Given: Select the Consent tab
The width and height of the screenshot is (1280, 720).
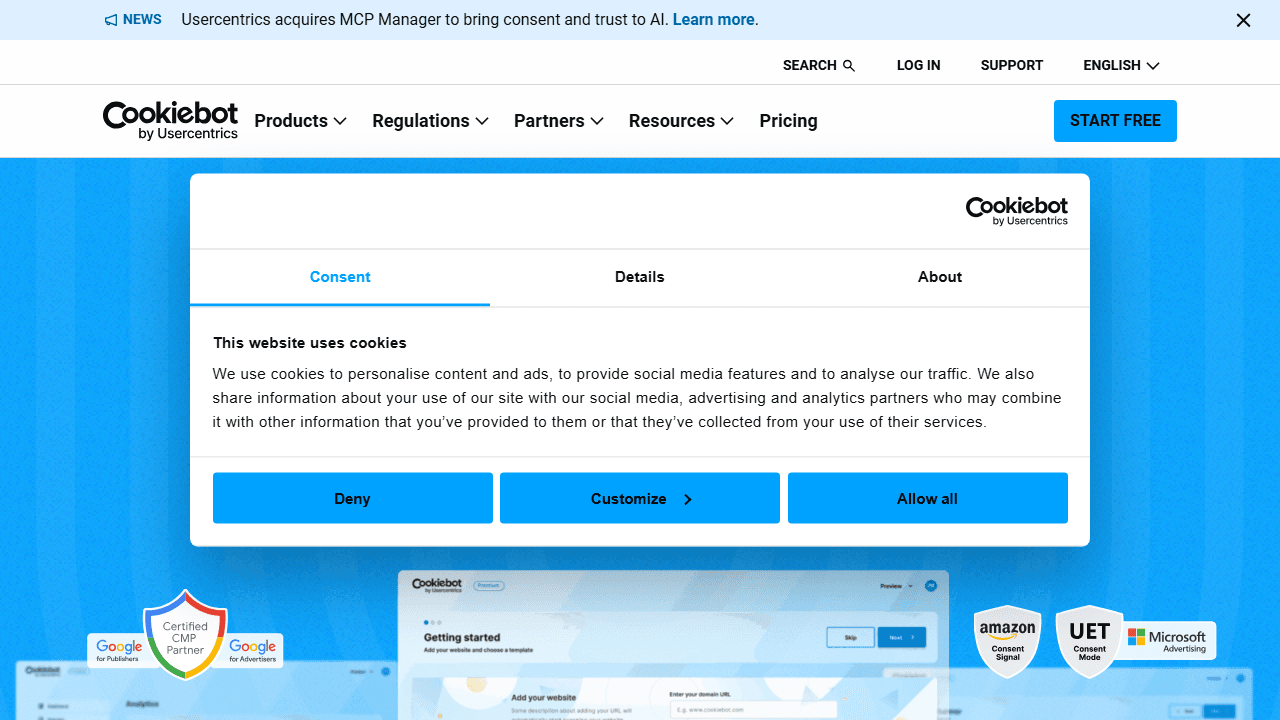Looking at the screenshot, I should (340, 277).
